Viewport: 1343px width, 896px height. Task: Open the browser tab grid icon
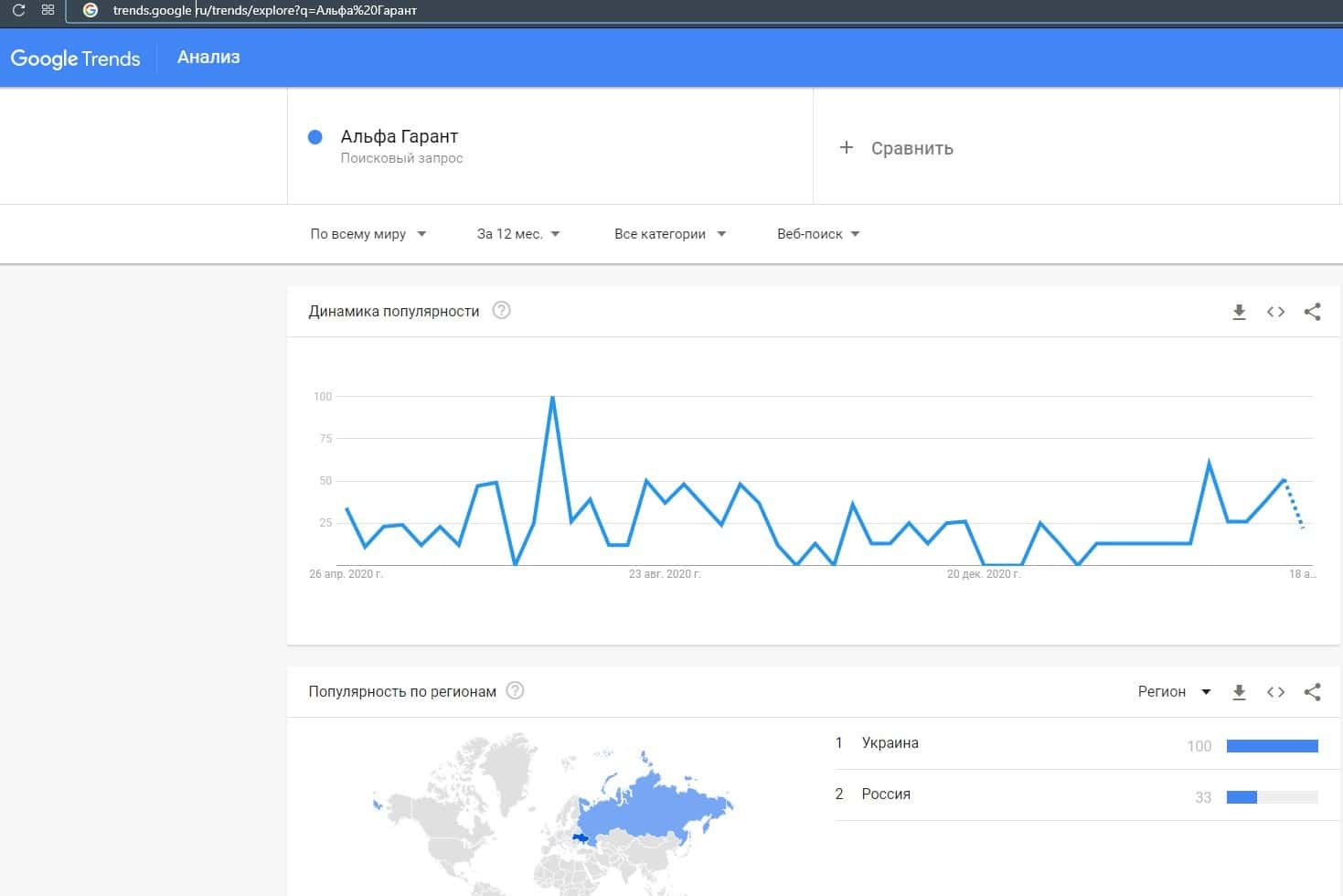click(48, 10)
